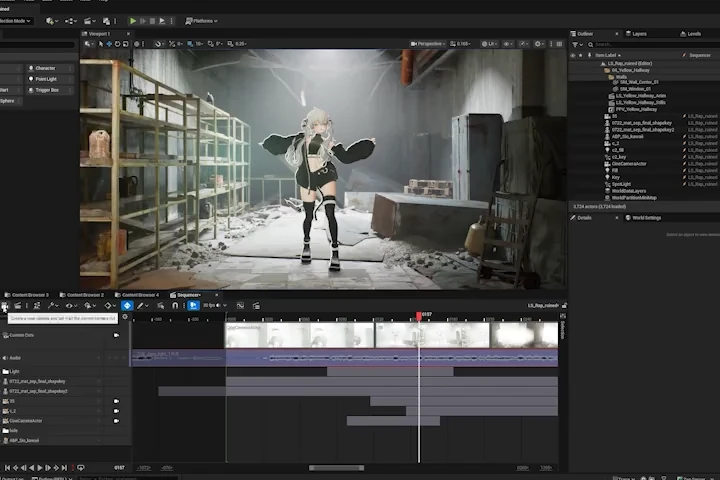Toggle rotation snap icon in viewport toolbar
The height and width of the screenshot is (480, 720).
(x=211, y=44)
